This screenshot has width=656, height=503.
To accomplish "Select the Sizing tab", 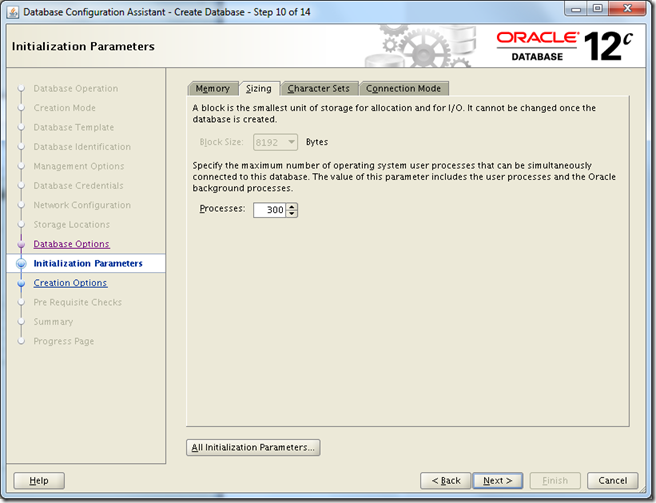I will click(259, 89).
